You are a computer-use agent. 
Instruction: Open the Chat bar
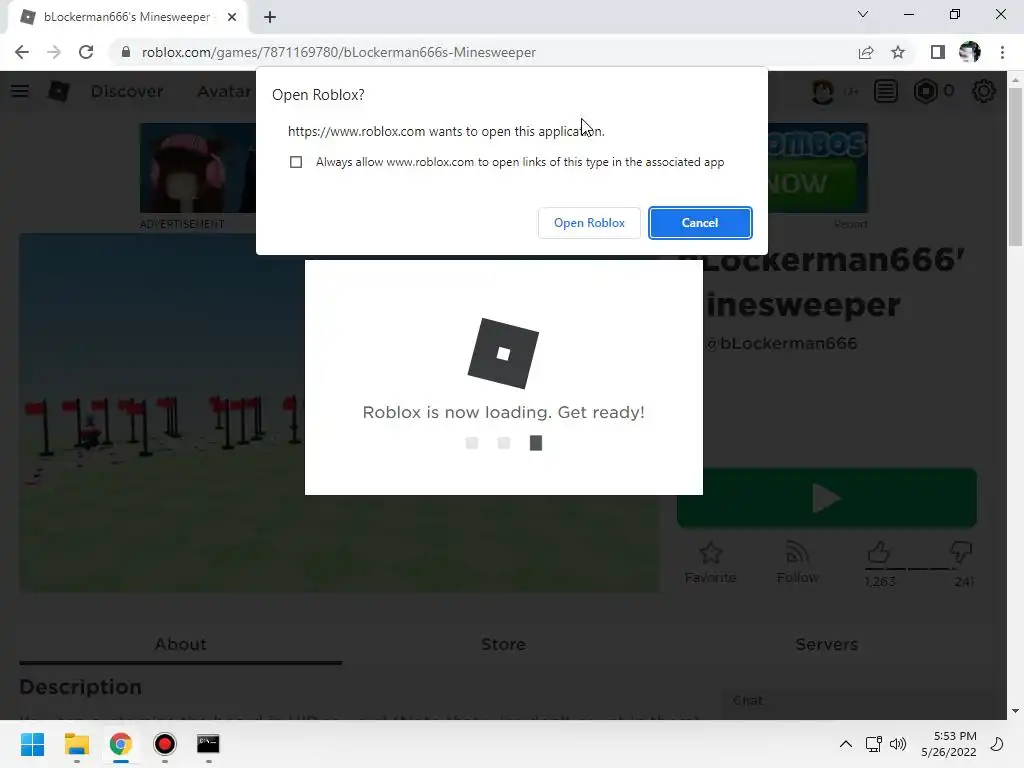pyautogui.click(x=862, y=700)
